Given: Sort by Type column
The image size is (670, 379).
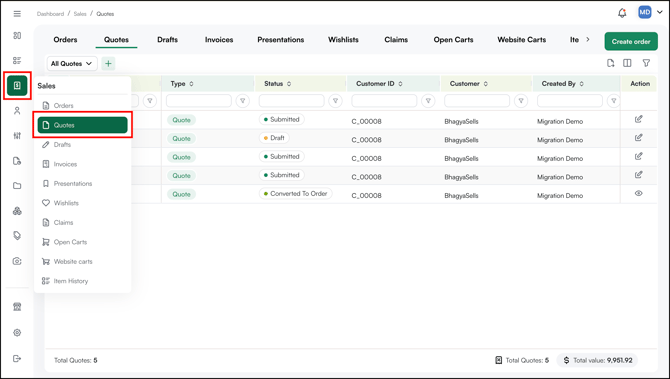Looking at the screenshot, I should pyautogui.click(x=191, y=84).
